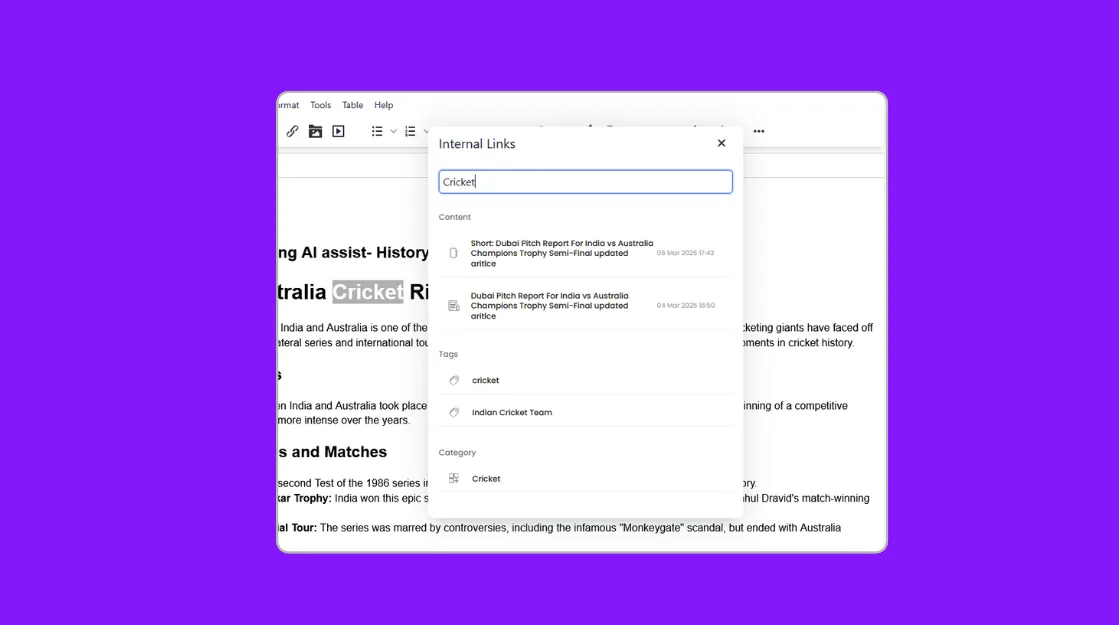Click the insert link icon in the toolbar
The height and width of the screenshot is (625, 1119).
(x=293, y=131)
